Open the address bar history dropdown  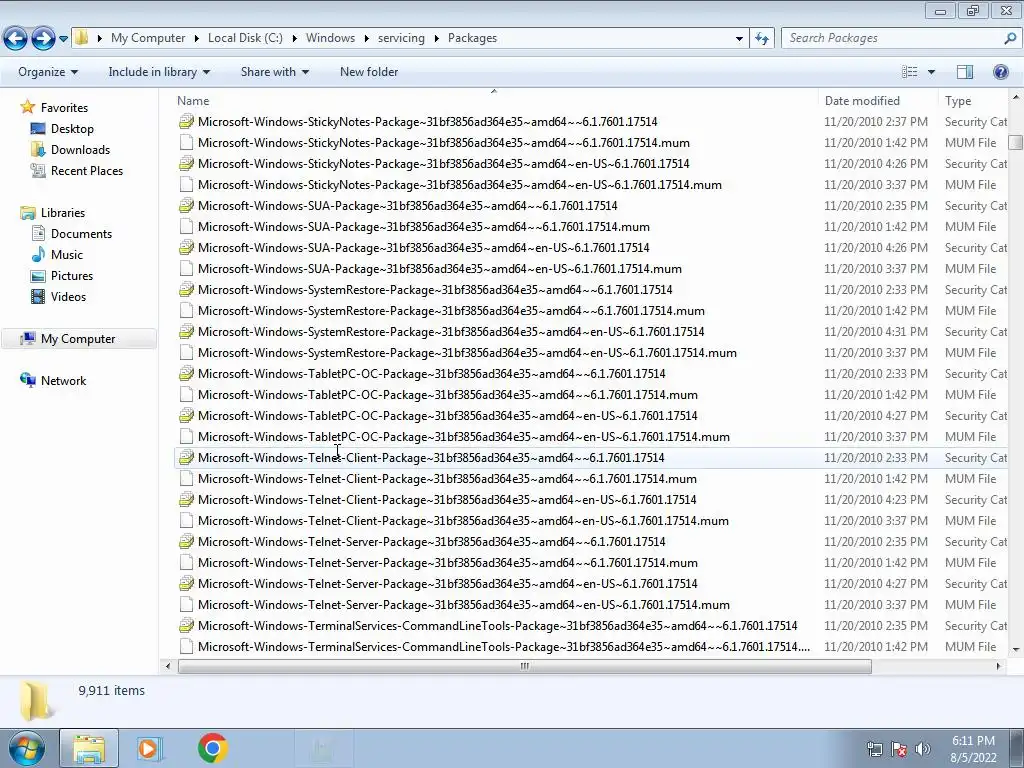point(739,38)
